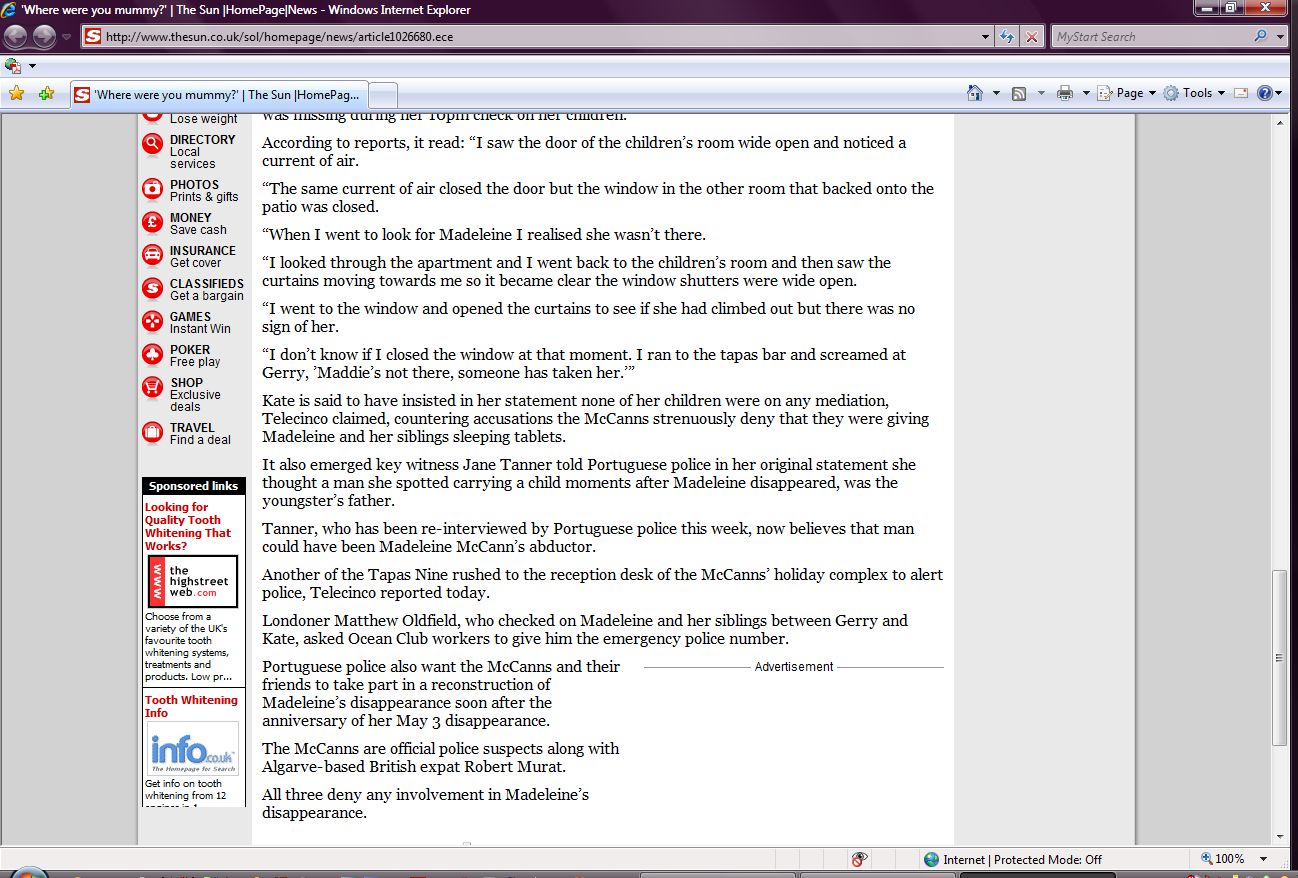This screenshot has height=878, width=1298.
Task: Expand the address bar history dropdown
Action: pos(986,37)
